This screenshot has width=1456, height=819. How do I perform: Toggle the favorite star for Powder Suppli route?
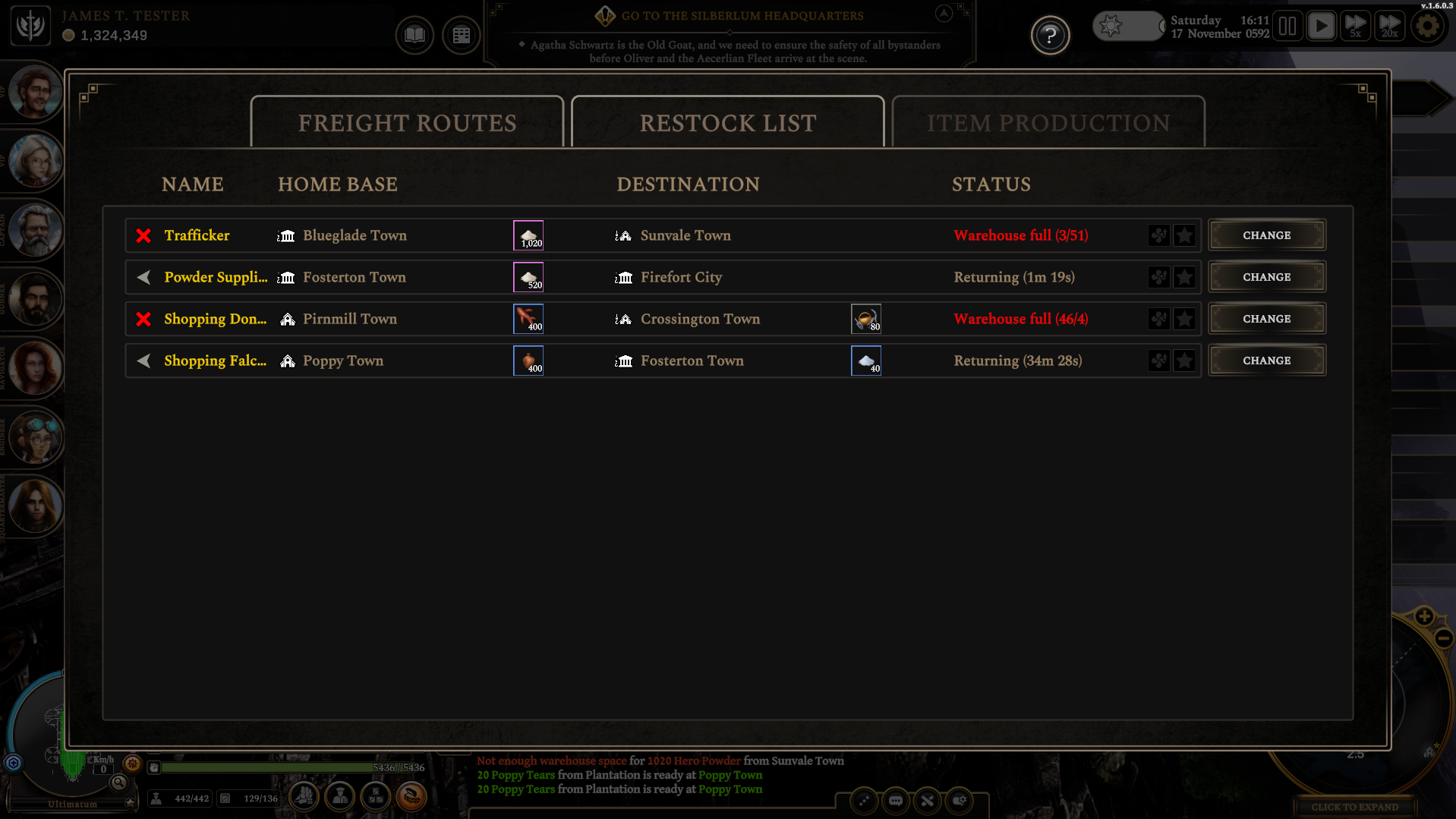1184,277
